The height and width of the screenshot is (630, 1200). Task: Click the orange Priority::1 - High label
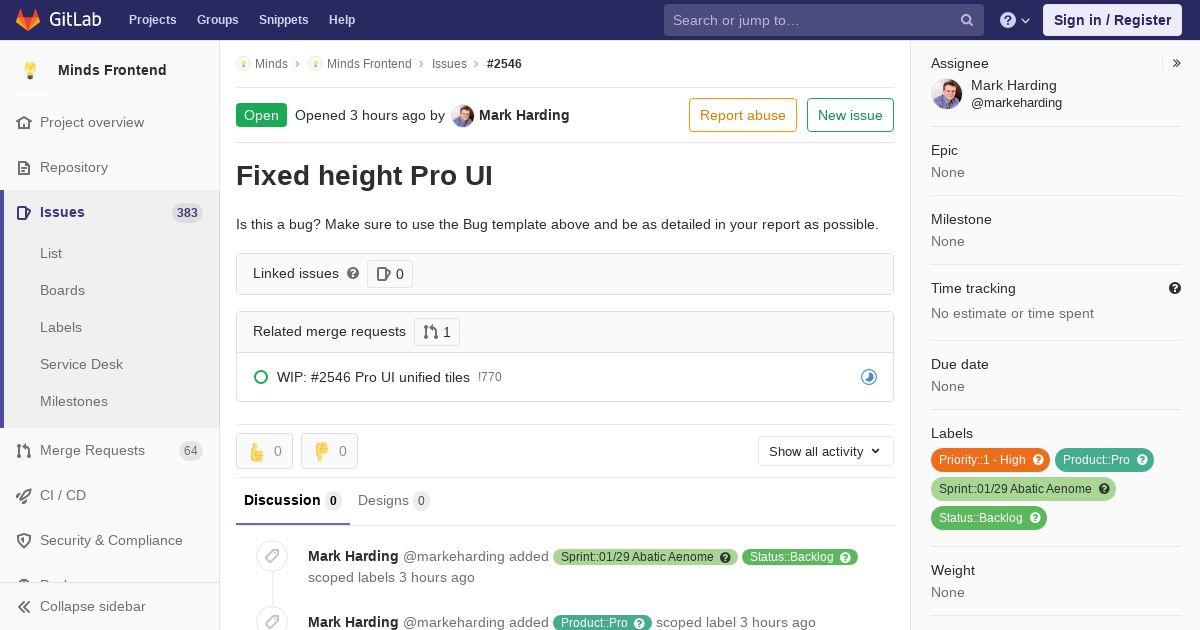tap(990, 460)
